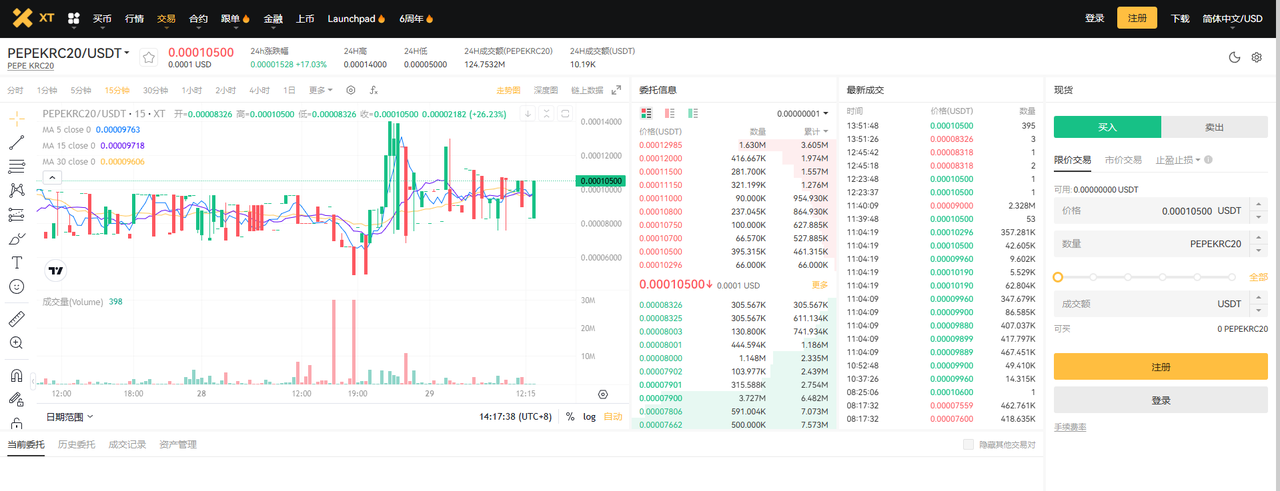Click 登录 login link in header
1280x491 pixels.
[x=1095, y=18]
